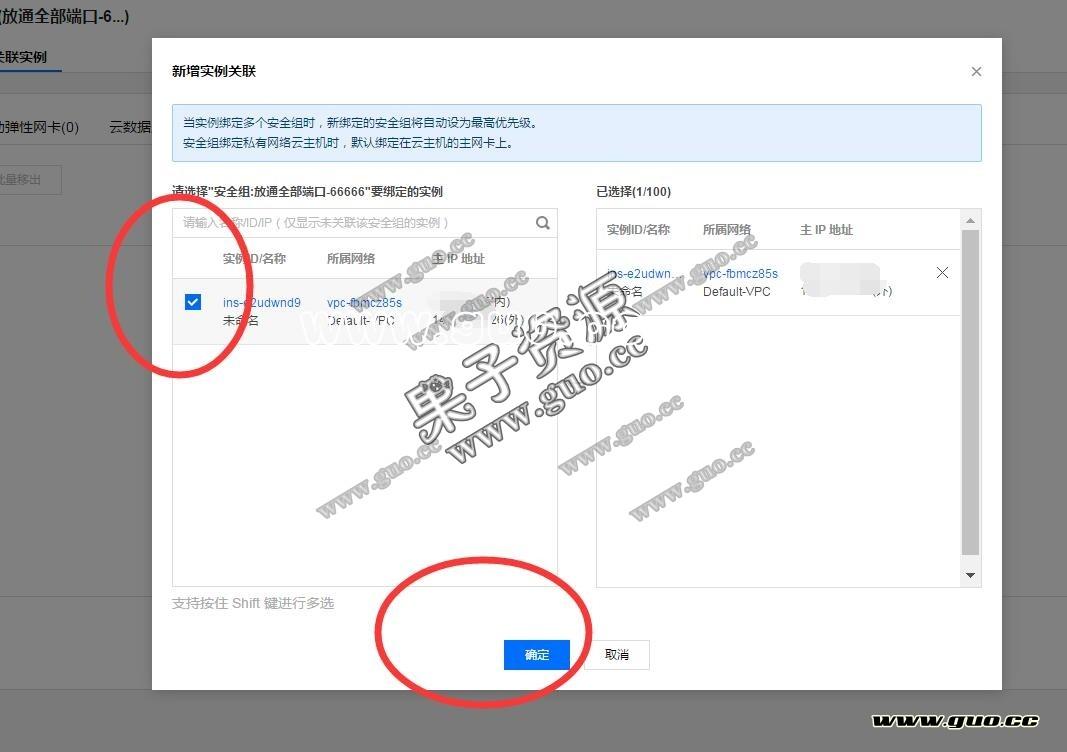Screen dimensions: 1067x752
Task: Click the 主 IP 地址 header in selected table
Action: [x=826, y=230]
